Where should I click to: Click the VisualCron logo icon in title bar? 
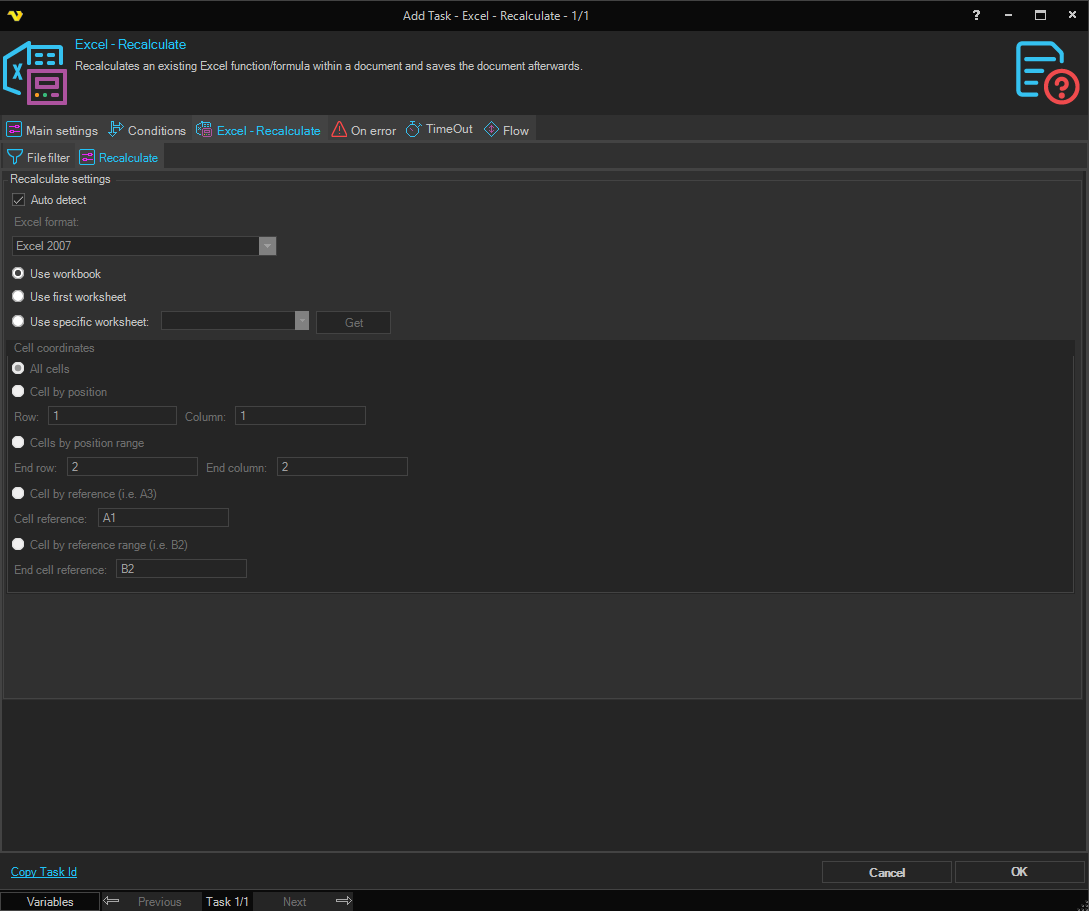pos(15,15)
